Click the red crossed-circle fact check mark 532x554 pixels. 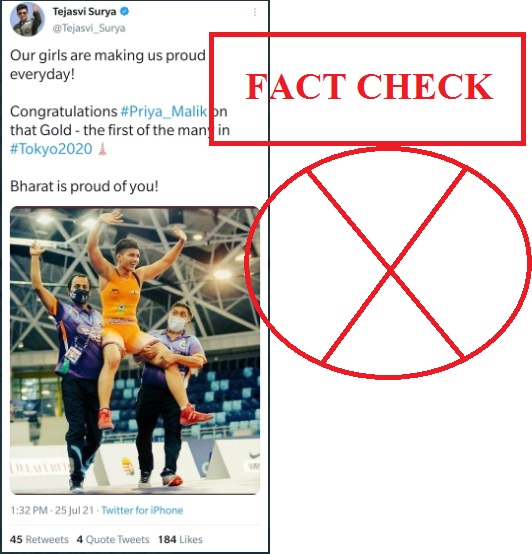(388, 263)
